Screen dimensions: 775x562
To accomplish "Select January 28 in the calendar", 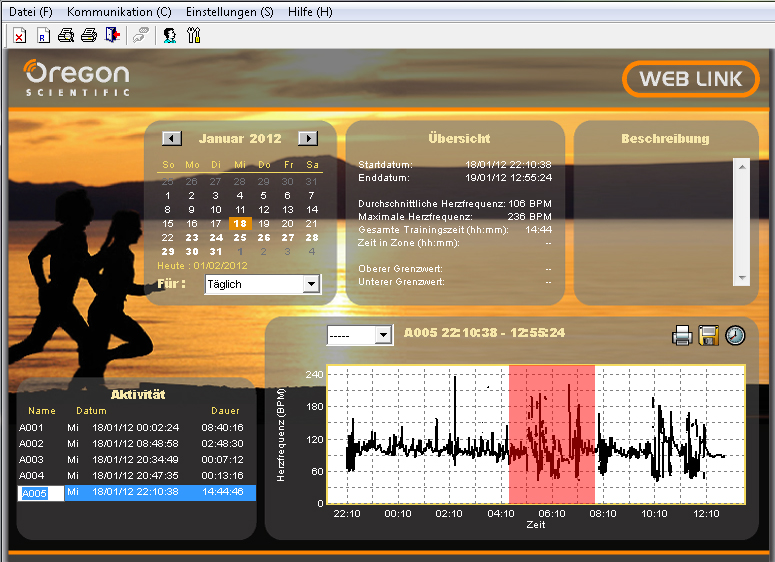I will (312, 238).
